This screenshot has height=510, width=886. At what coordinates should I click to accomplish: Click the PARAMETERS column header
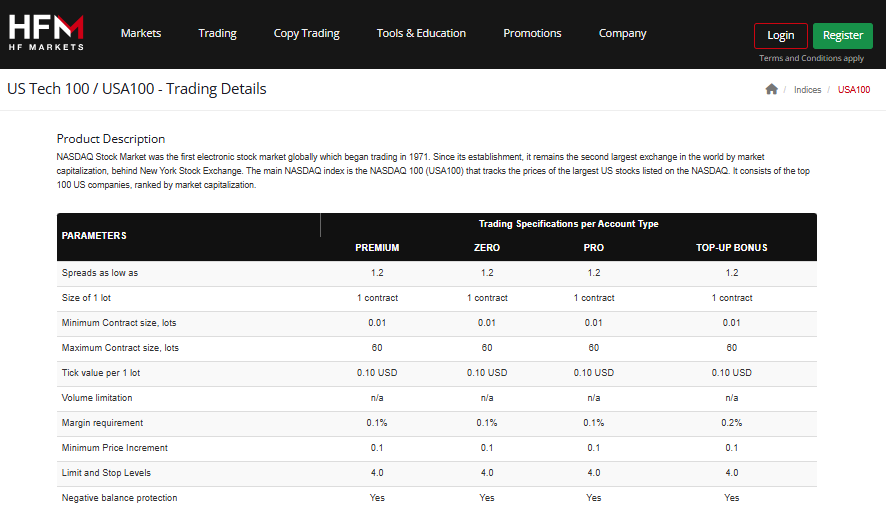pos(94,236)
